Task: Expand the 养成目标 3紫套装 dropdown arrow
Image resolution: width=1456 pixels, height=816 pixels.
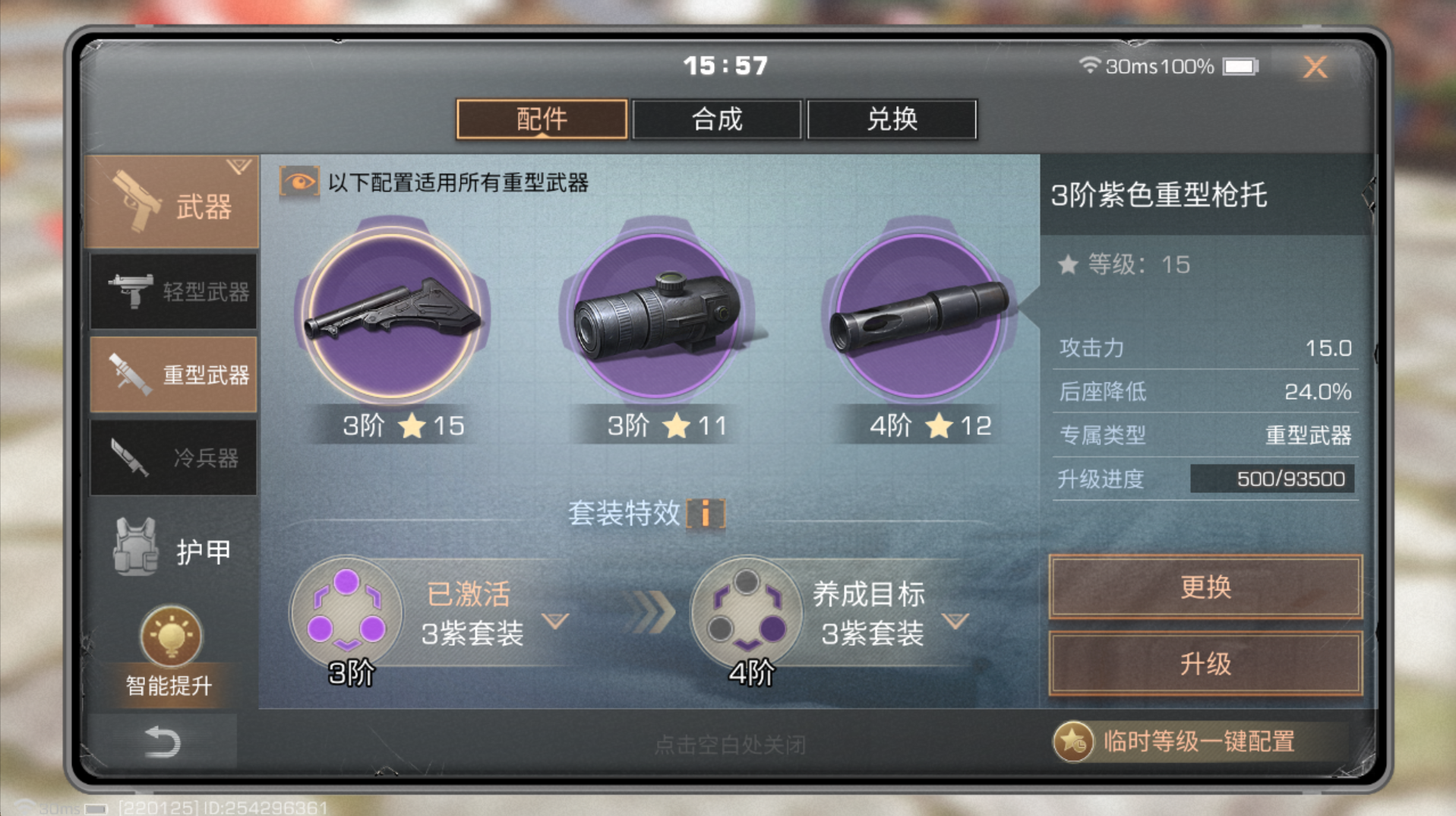Action: [x=955, y=621]
